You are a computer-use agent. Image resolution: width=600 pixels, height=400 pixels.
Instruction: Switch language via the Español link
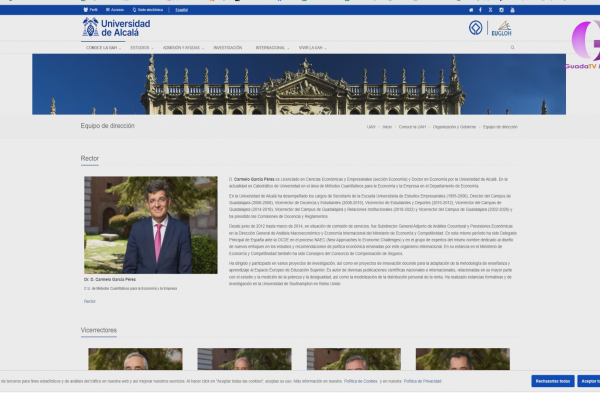181,10
